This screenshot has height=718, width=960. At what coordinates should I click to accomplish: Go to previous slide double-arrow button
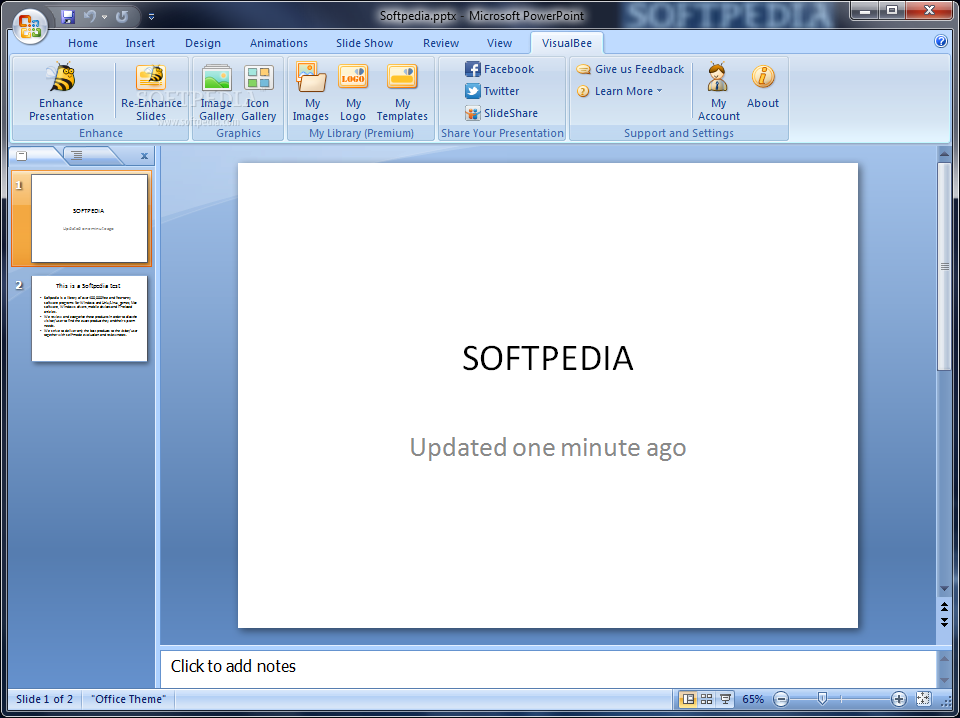coord(944,607)
